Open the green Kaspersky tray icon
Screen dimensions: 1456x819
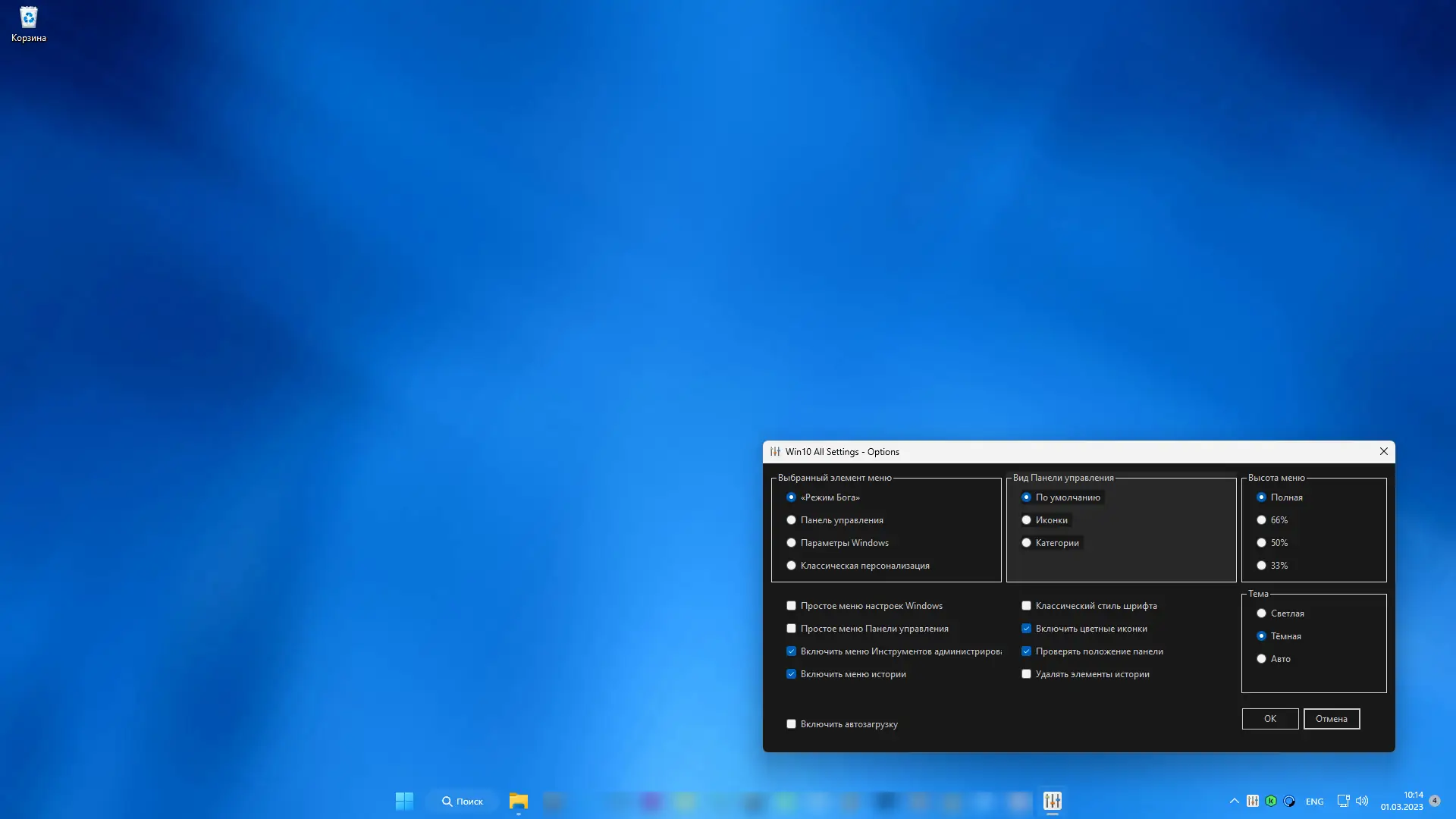pos(1271,801)
